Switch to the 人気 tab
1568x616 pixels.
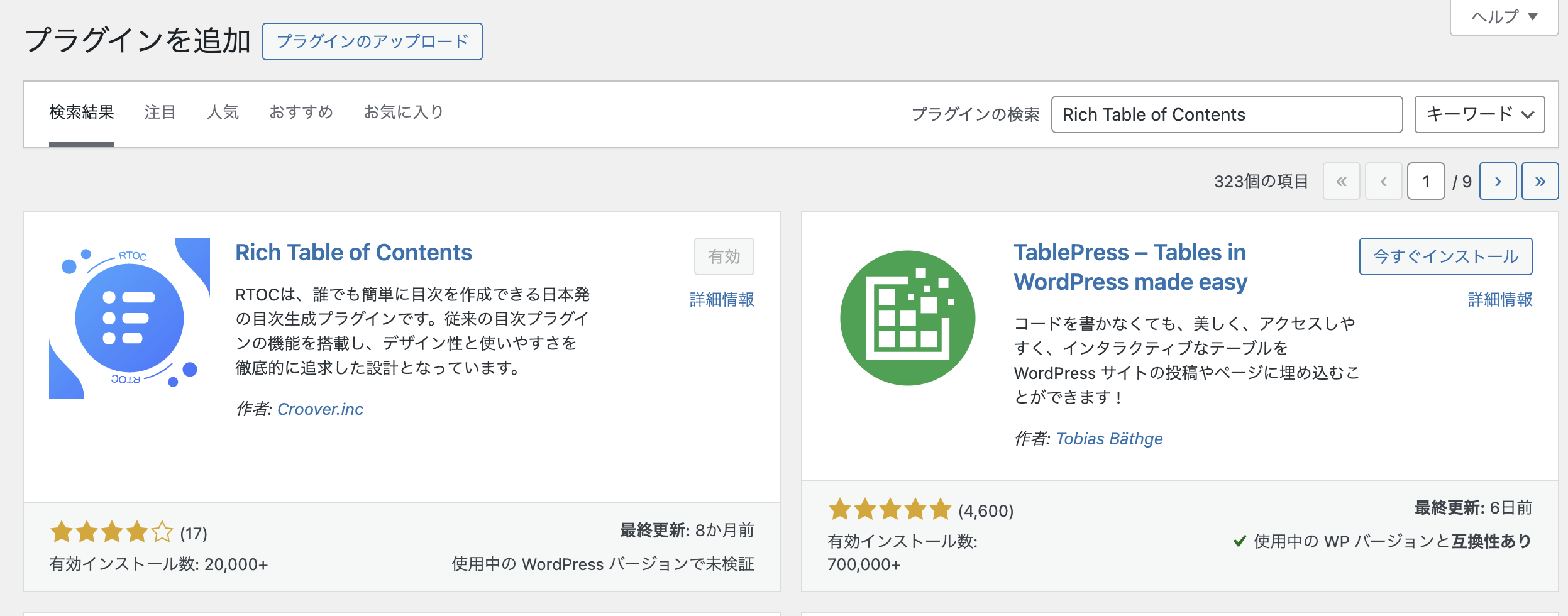click(223, 113)
